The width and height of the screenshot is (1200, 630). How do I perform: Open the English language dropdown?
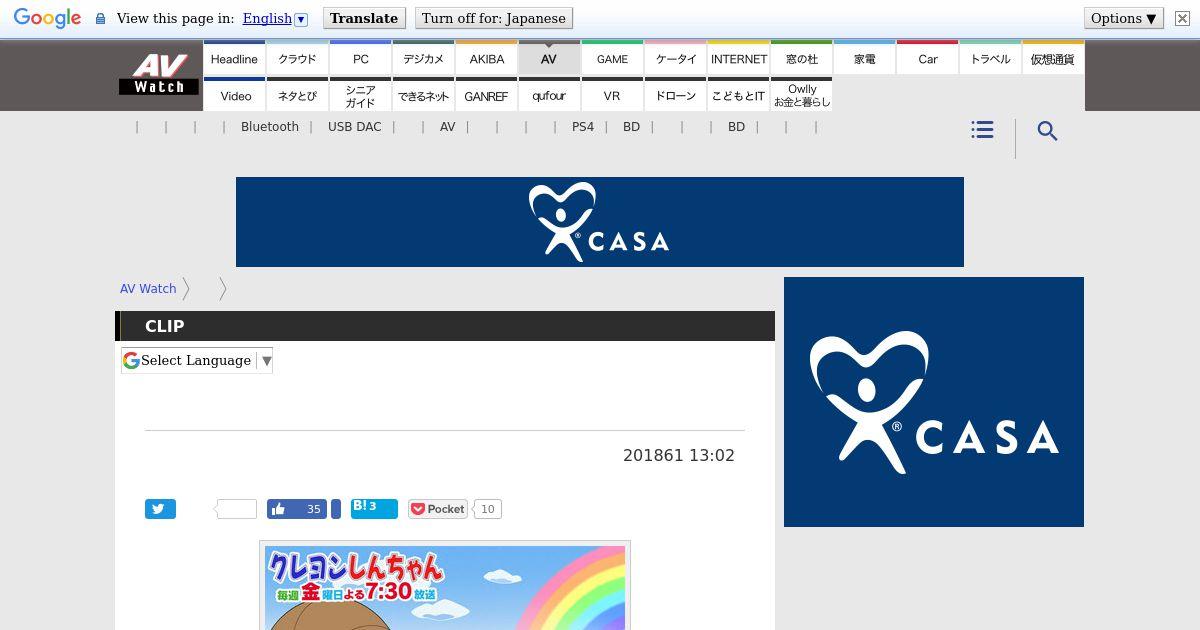tap(274, 18)
